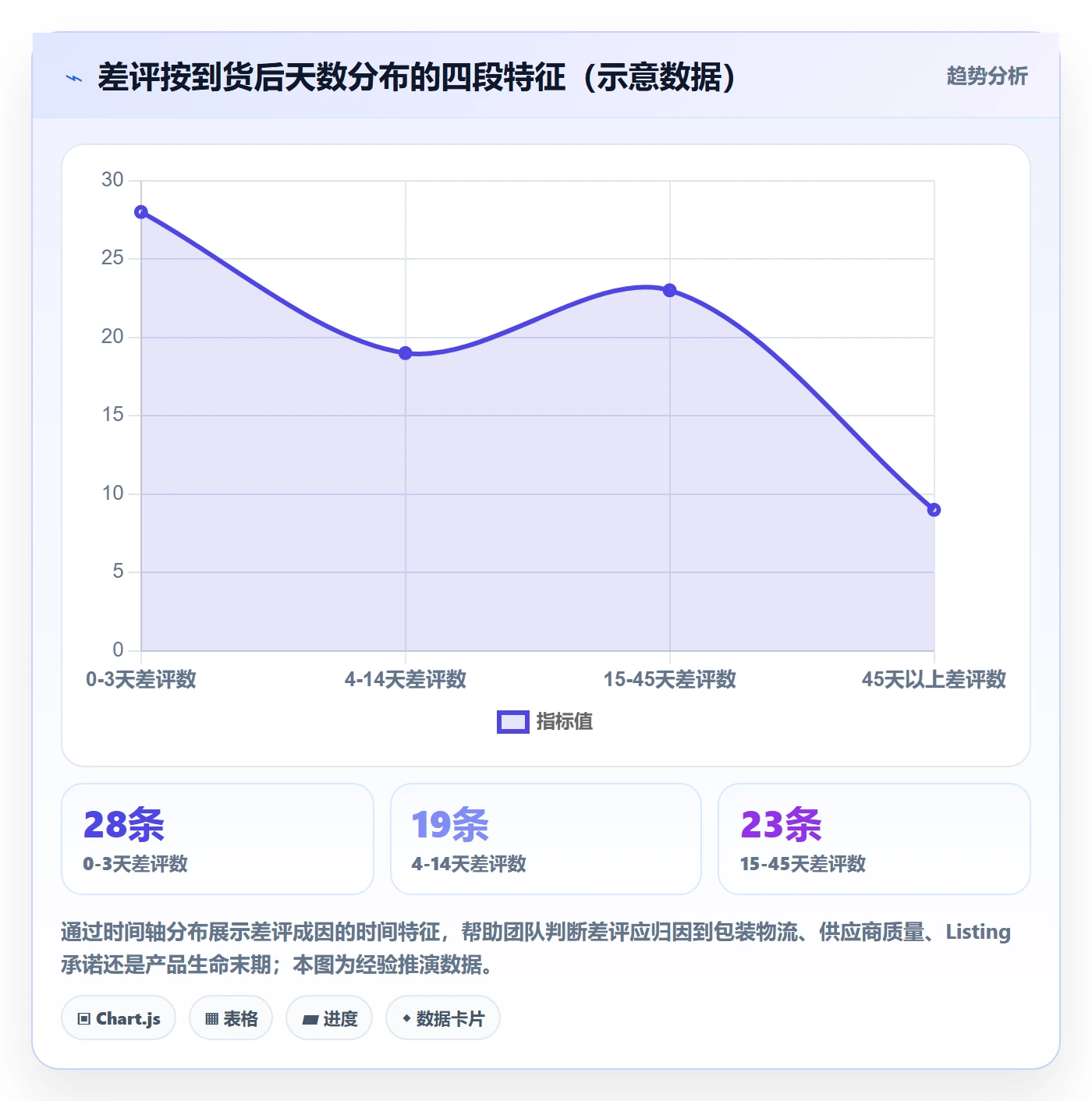The width and height of the screenshot is (1092, 1101).
Task: Toggle the 指标值 legend swatch
Action: [513, 722]
